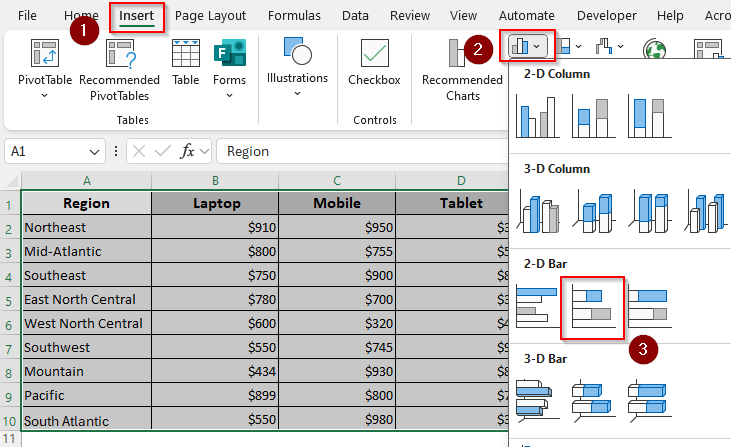Select 3-D Stacked Column chart
The width and height of the screenshot is (731, 447).
(x=593, y=211)
